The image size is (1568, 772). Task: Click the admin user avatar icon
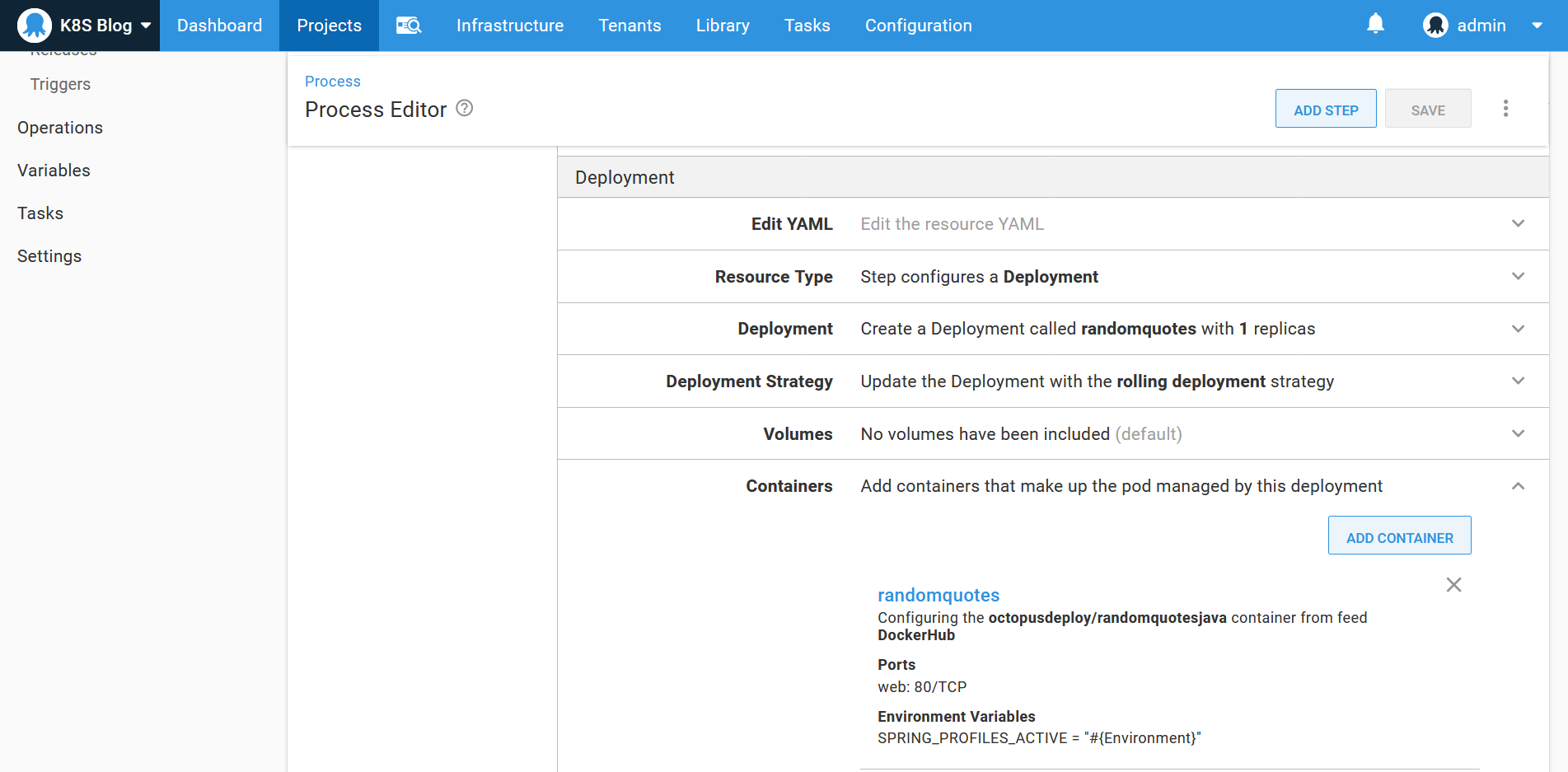point(1435,26)
